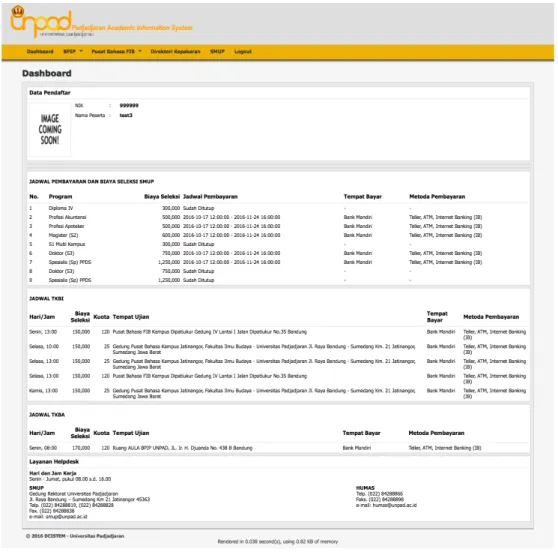The image size is (558, 558).
Task: Click the Jadwal TKBA section heading
Action: [x=47, y=415]
